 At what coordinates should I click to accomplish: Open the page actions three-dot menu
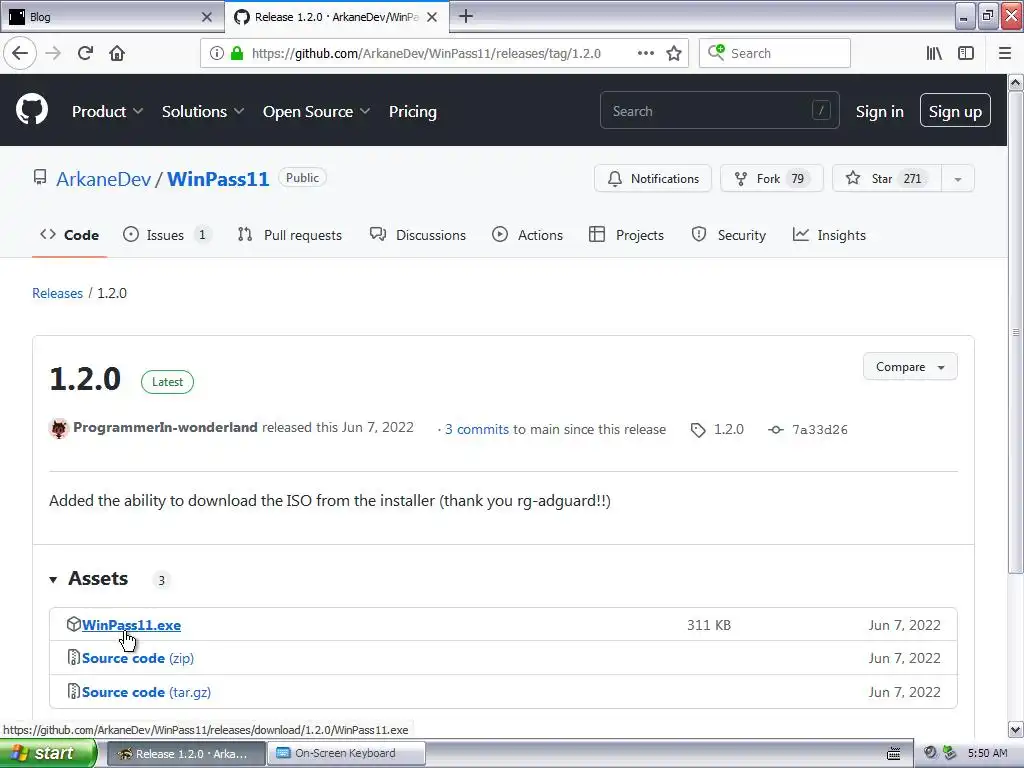coord(645,53)
